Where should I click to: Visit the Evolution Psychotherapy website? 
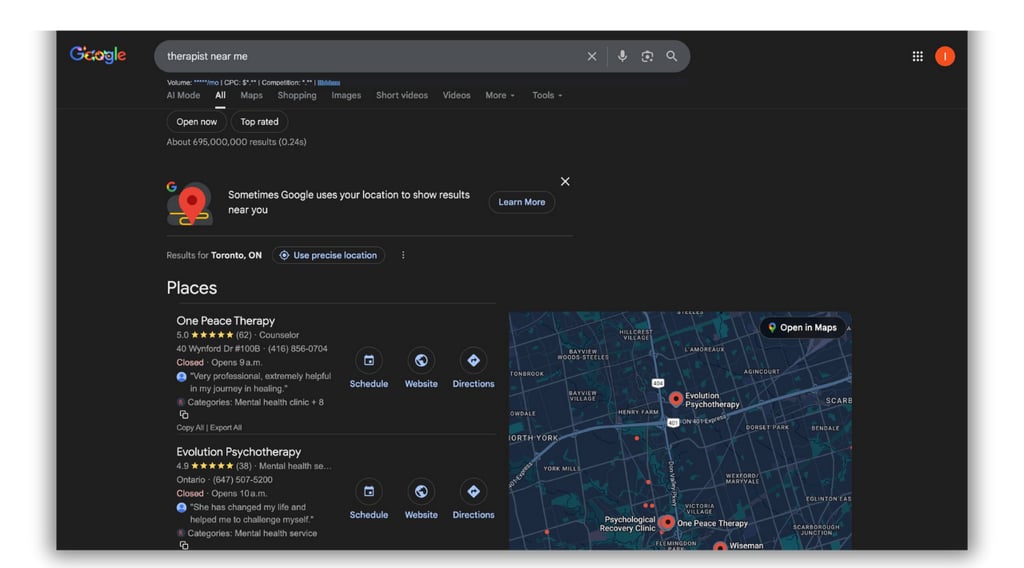[x=421, y=500]
